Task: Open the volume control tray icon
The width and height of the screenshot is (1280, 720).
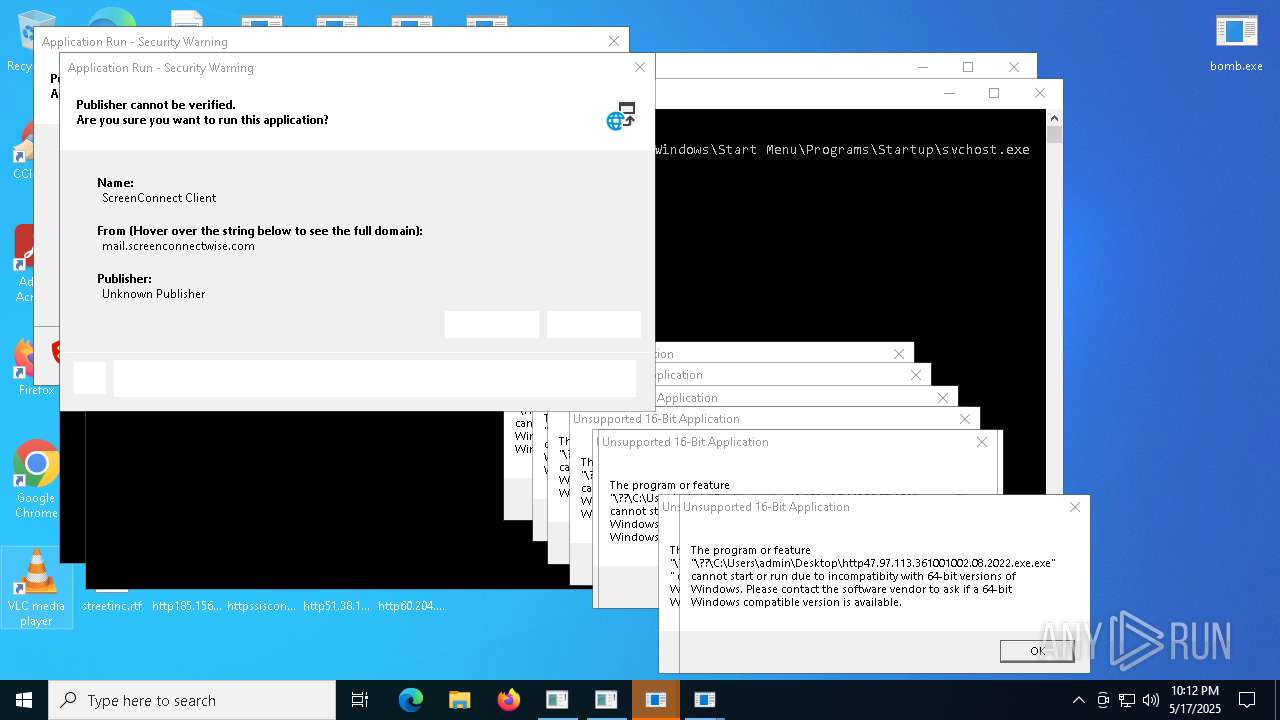Action: (x=1151, y=700)
